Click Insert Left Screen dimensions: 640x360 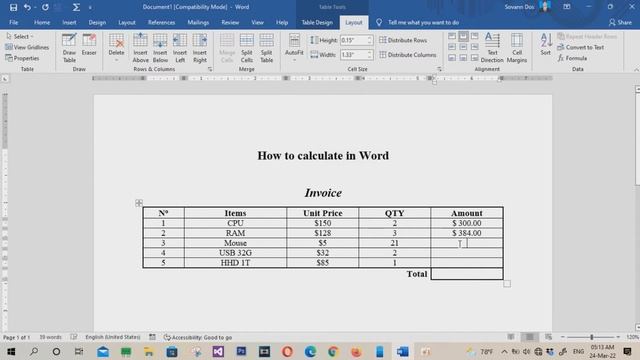[x=180, y=48]
